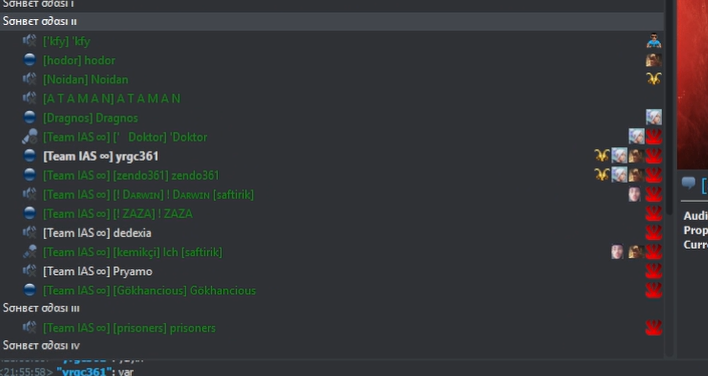Click the sunglasses character badge on 'kfy row
Screen dimensions: 708x376
(653, 41)
